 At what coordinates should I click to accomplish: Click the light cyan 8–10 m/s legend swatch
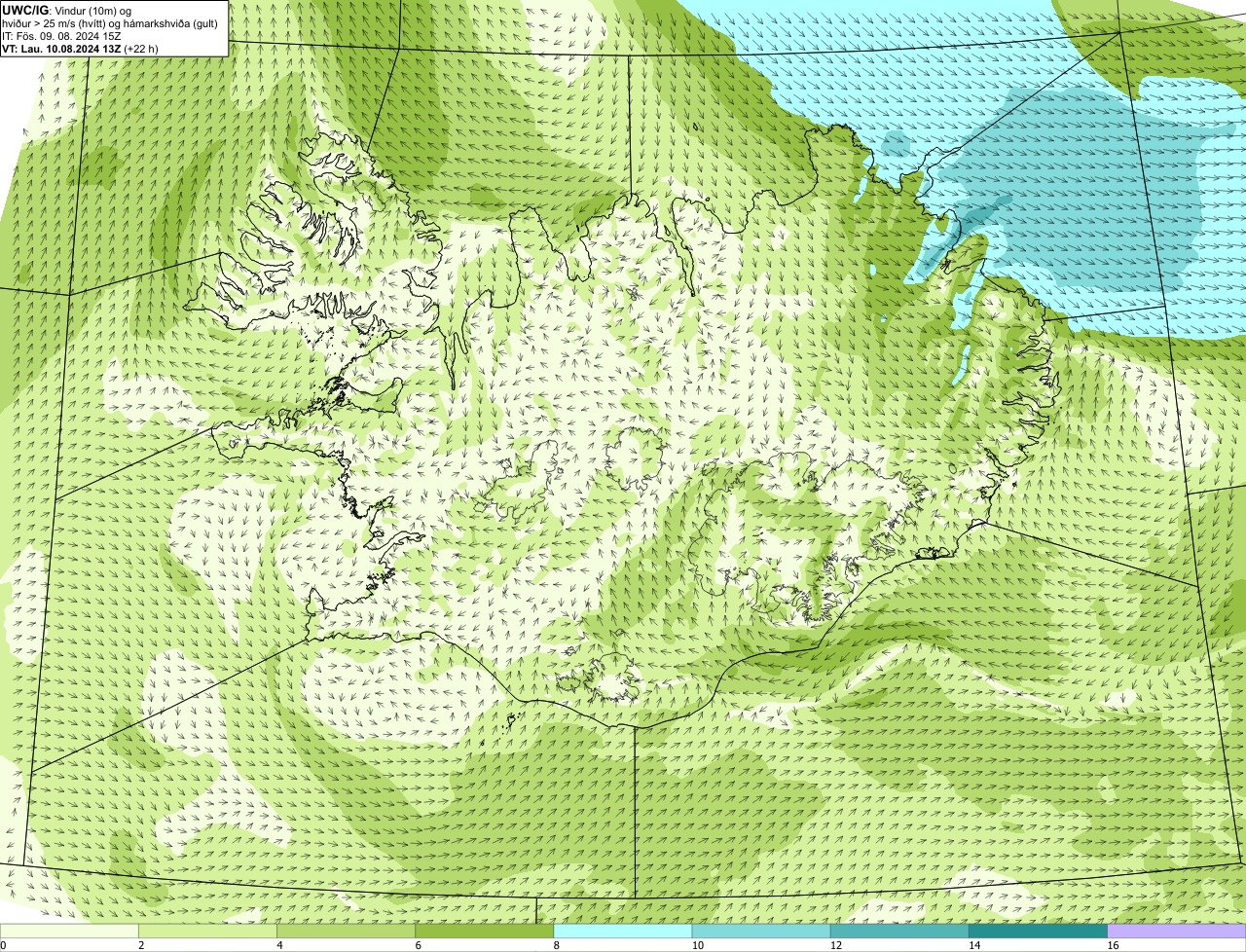tap(623, 931)
